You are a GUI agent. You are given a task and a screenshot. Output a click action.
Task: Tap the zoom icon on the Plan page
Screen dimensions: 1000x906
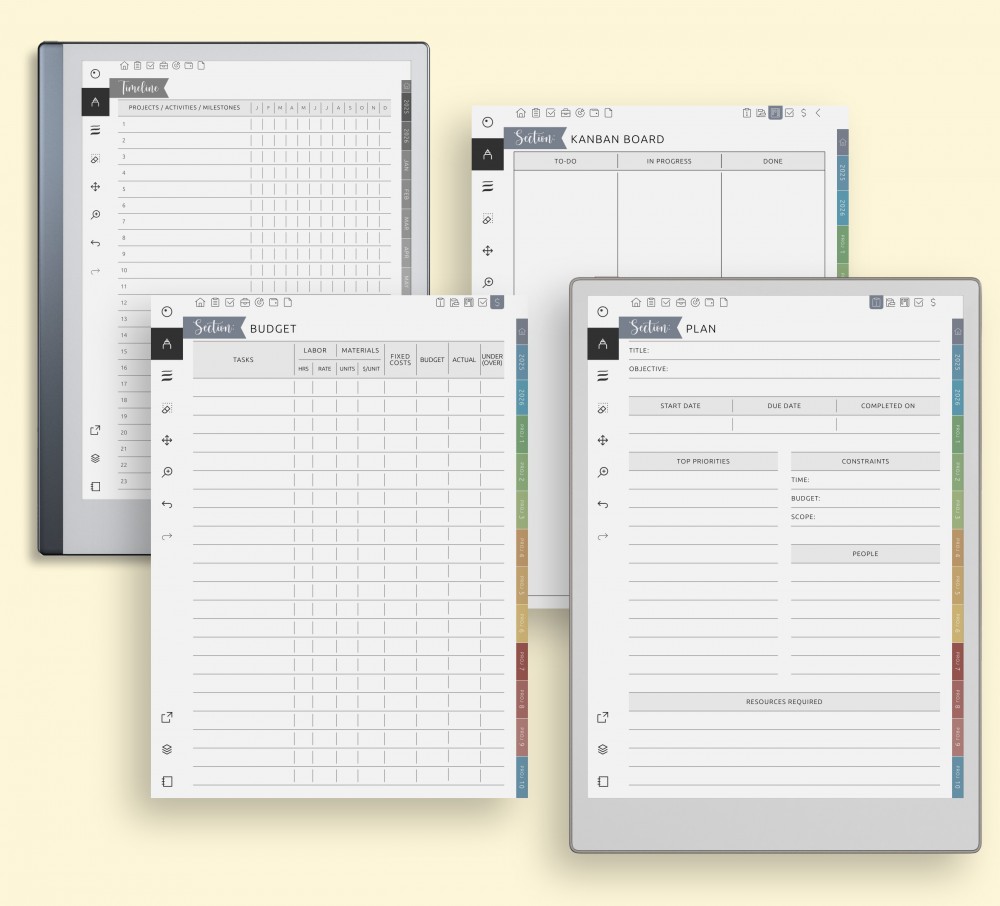tap(602, 472)
